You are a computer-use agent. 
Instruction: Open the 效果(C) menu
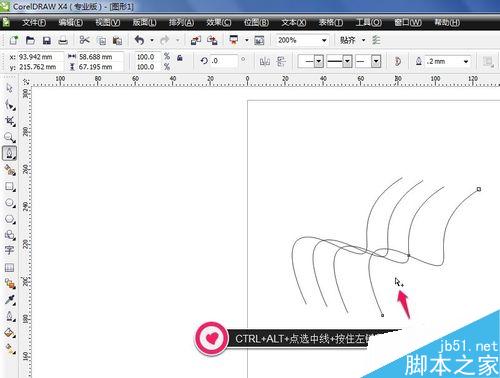[x=219, y=22]
